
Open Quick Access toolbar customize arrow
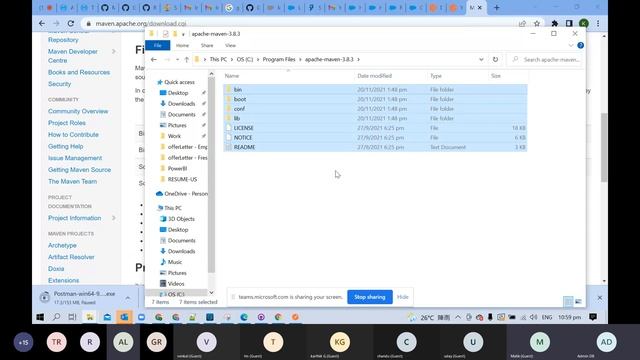[x=183, y=34]
